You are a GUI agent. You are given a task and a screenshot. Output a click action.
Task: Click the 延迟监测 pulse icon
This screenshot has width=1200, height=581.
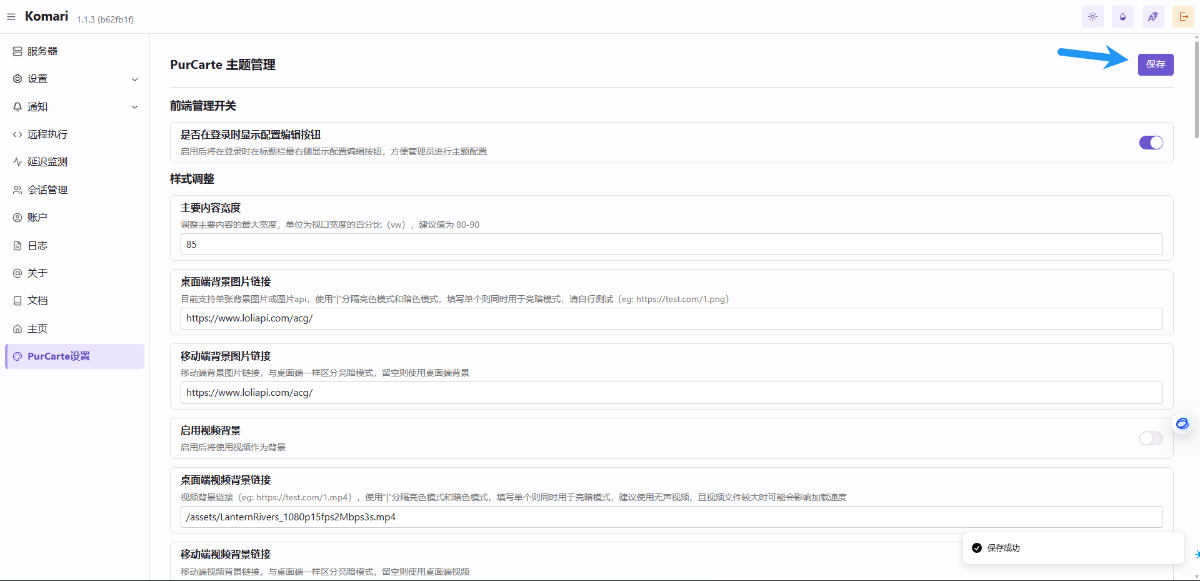click(x=17, y=162)
